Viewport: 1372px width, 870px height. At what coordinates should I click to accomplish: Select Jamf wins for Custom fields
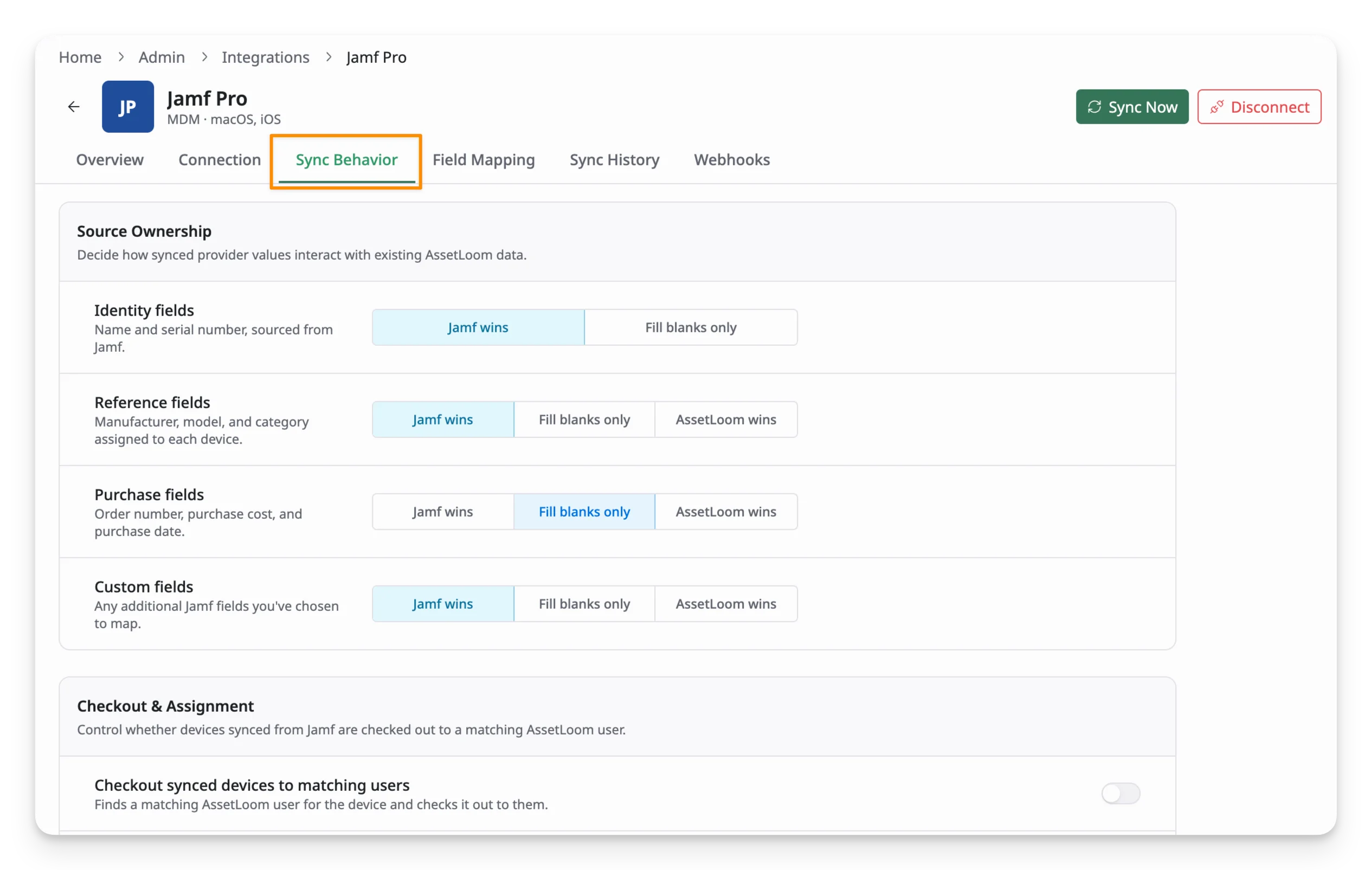443,604
